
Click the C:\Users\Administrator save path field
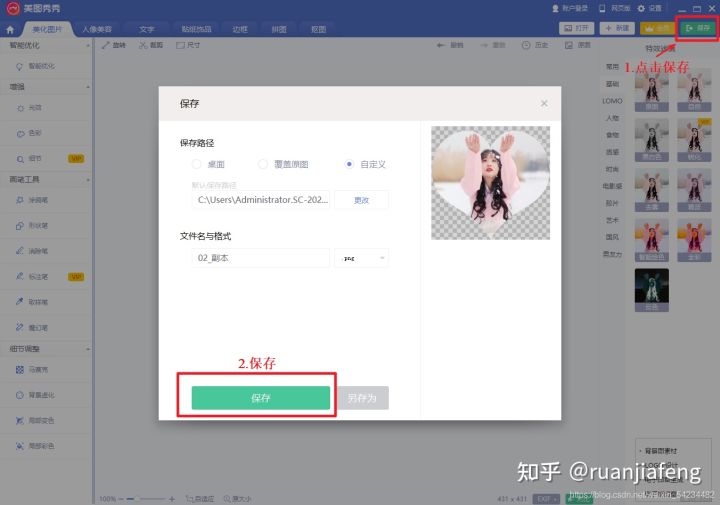click(x=261, y=200)
